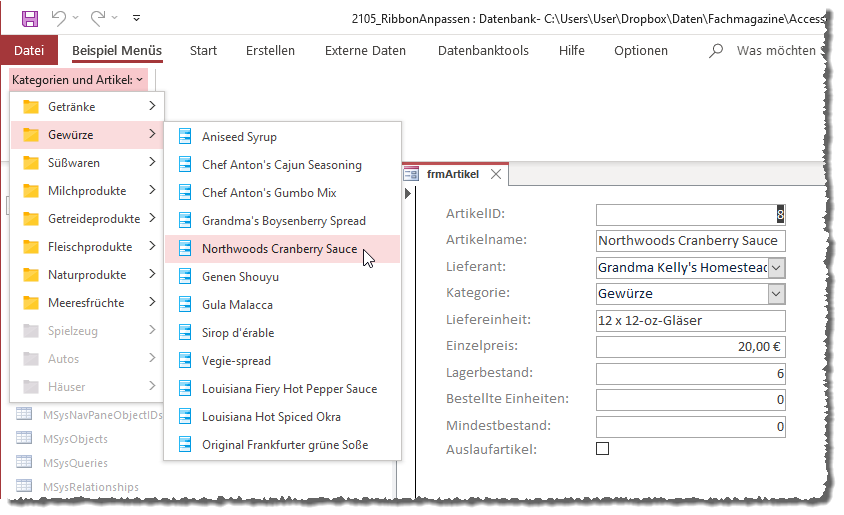
Task: Select the MSysRelationships table
Action: click(x=90, y=486)
